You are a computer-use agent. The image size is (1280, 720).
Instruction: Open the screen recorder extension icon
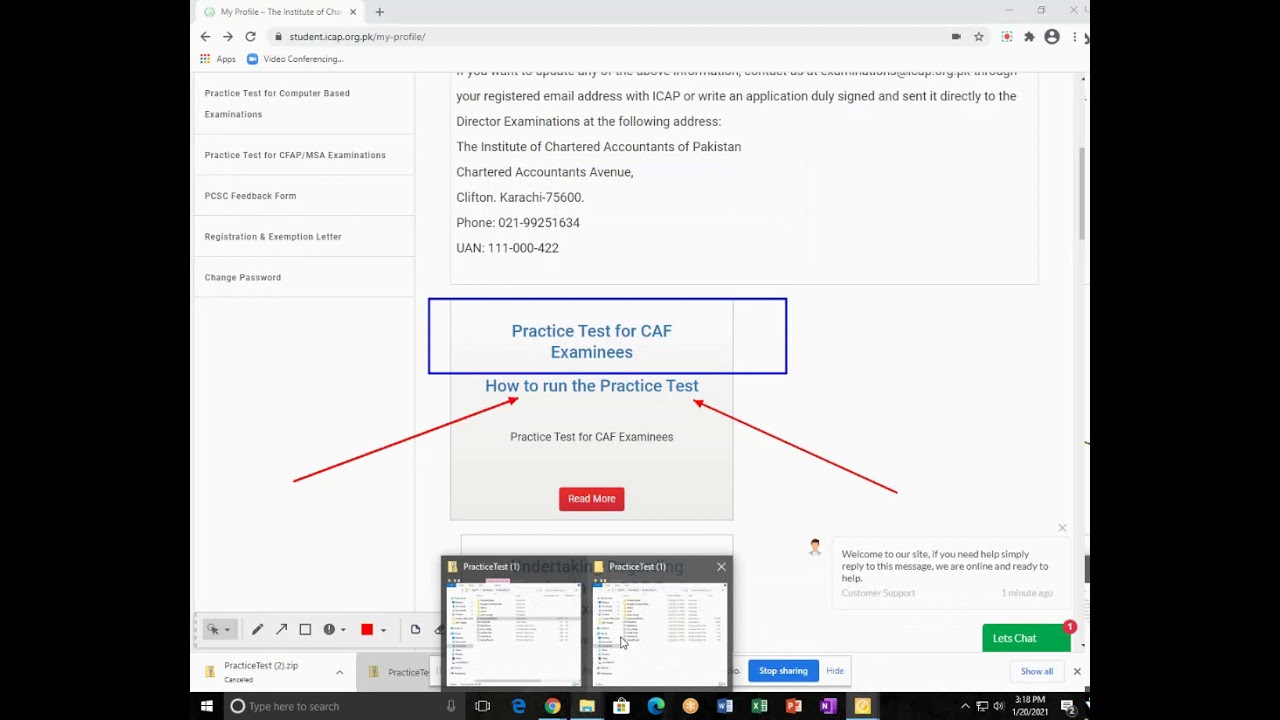coord(1007,37)
